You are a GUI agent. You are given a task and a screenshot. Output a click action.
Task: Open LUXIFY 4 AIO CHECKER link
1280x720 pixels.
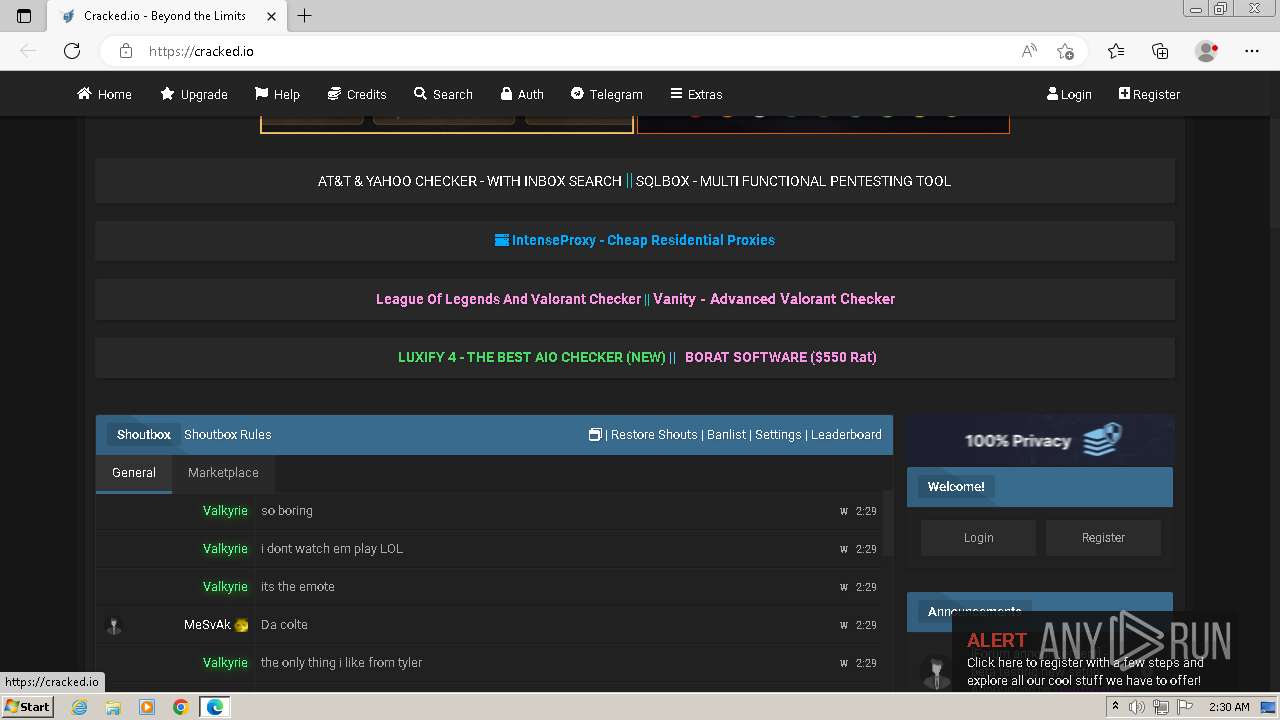(x=532, y=357)
